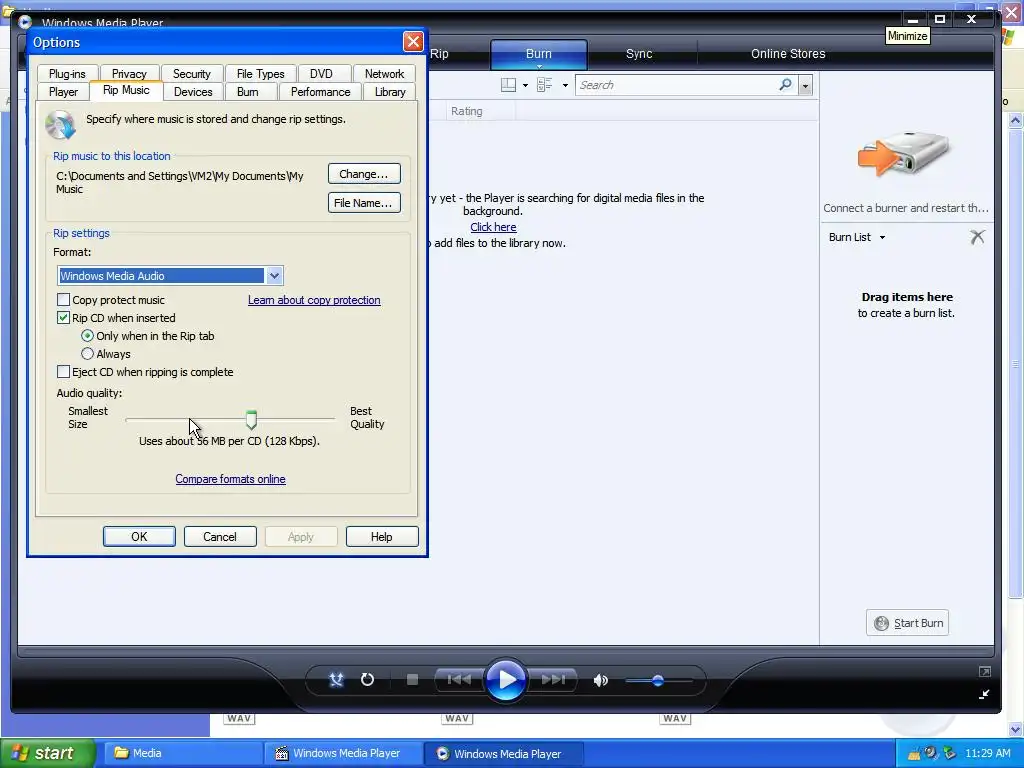Open the Burn List dropdown menu
1024x768 pixels.
click(x=882, y=237)
